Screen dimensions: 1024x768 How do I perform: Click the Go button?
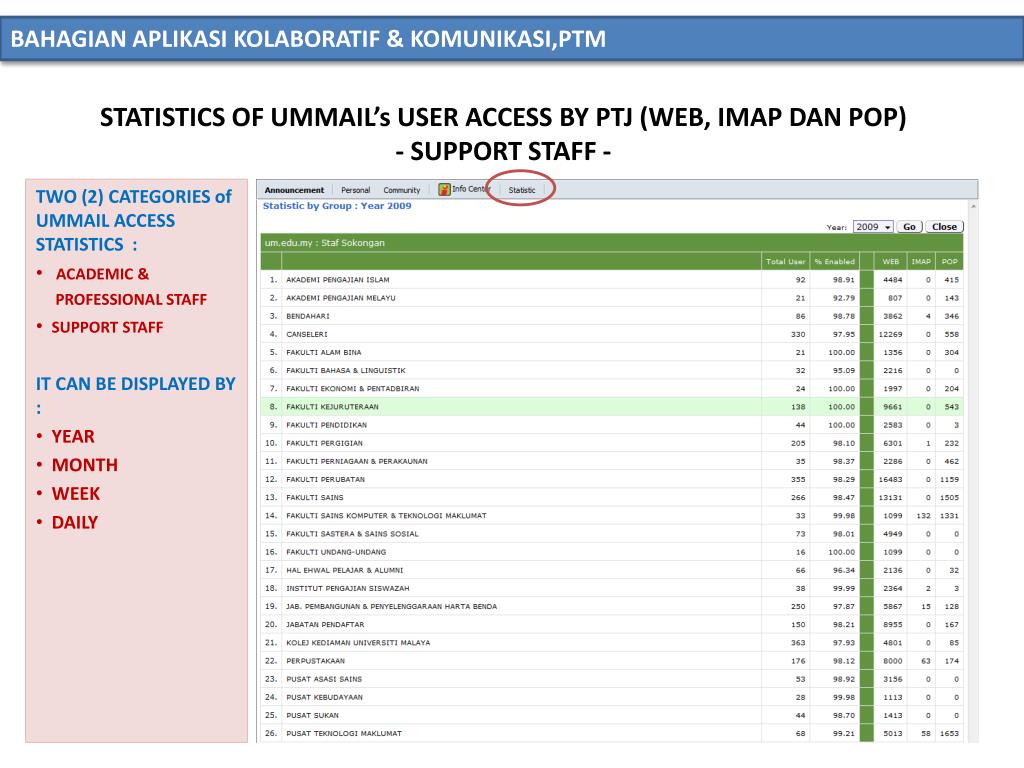909,227
